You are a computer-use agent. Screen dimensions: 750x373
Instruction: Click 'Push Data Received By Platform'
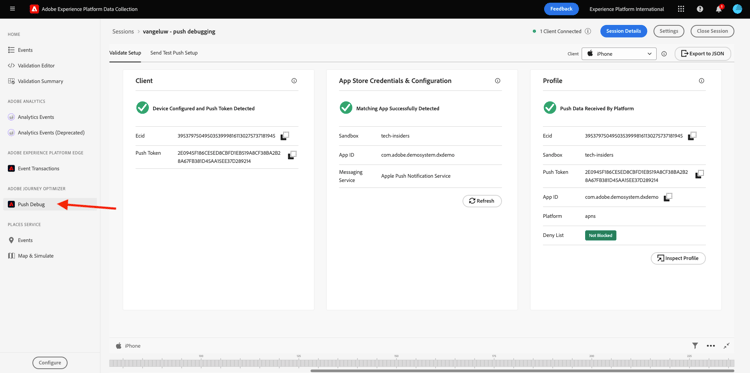click(597, 109)
